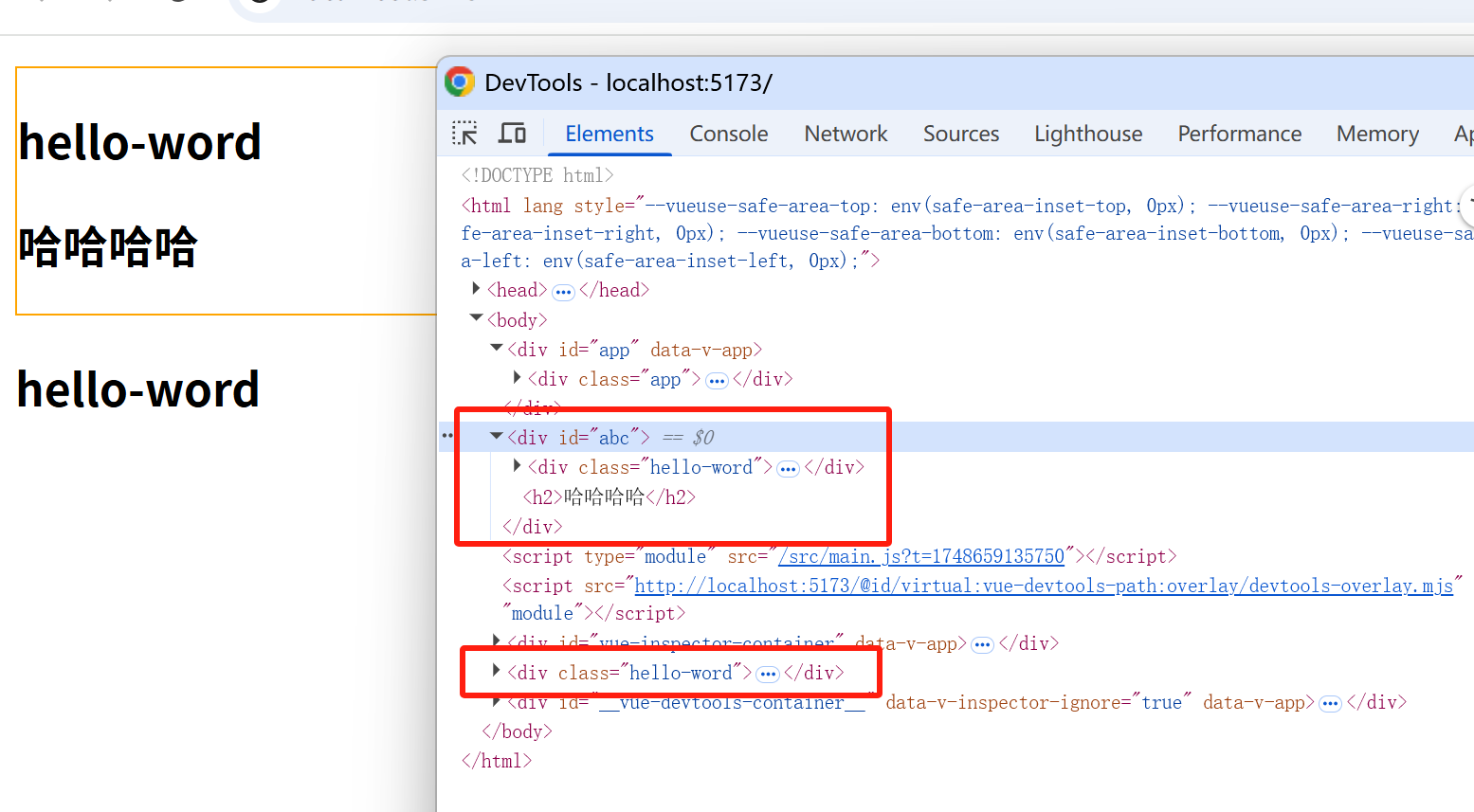Click ellipsis badge of __vue-devtools-container__ div

[1330, 704]
